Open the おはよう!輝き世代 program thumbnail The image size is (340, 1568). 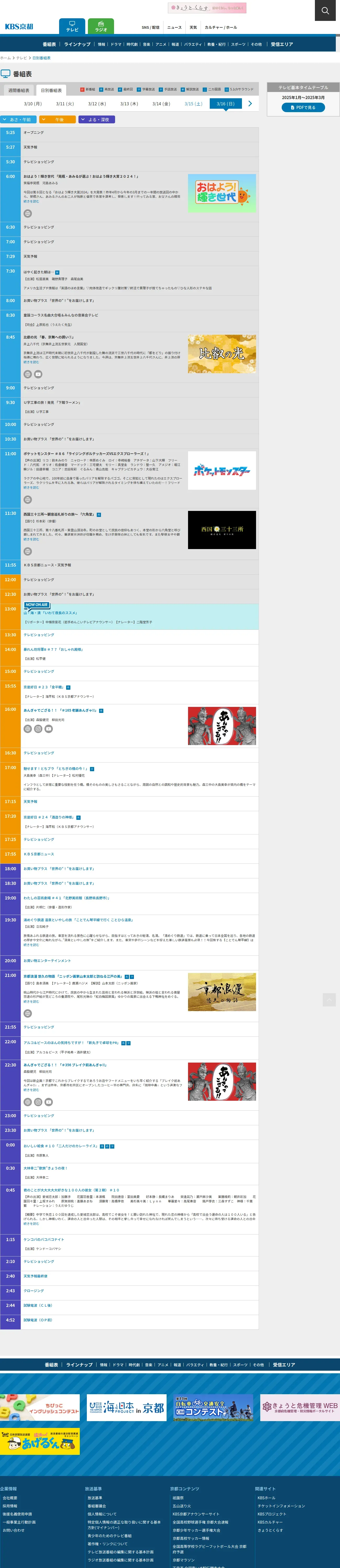pos(222,193)
